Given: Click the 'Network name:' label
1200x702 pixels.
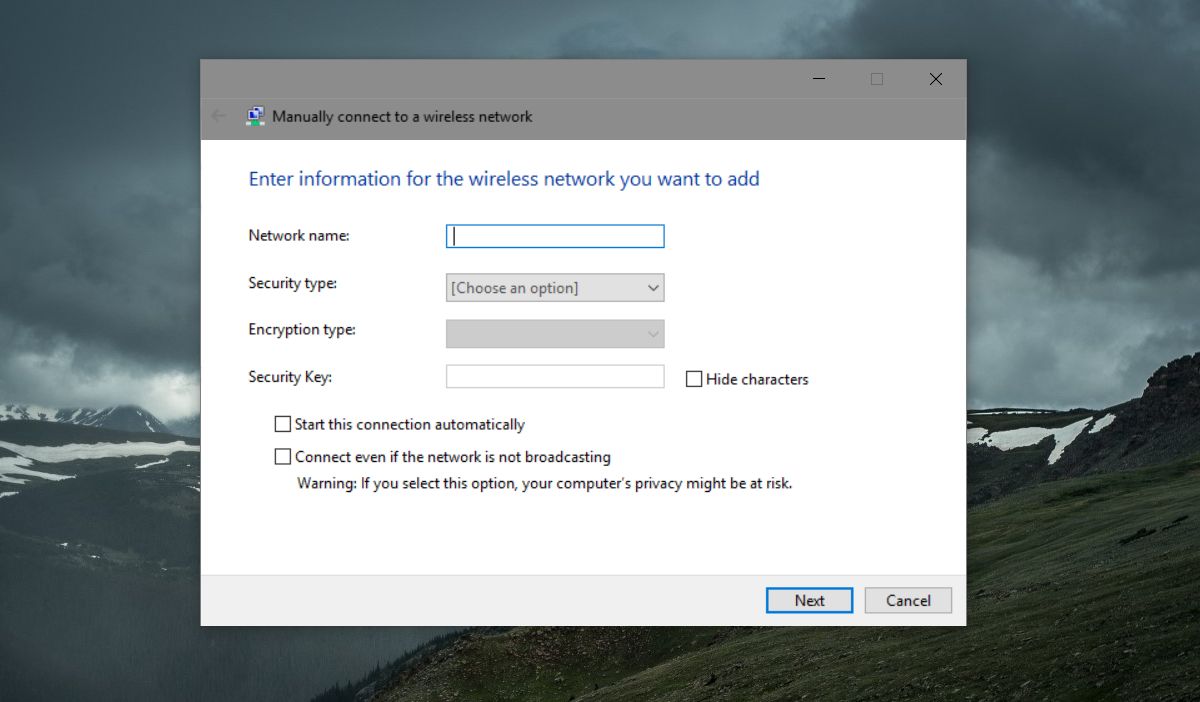Looking at the screenshot, I should click(299, 236).
